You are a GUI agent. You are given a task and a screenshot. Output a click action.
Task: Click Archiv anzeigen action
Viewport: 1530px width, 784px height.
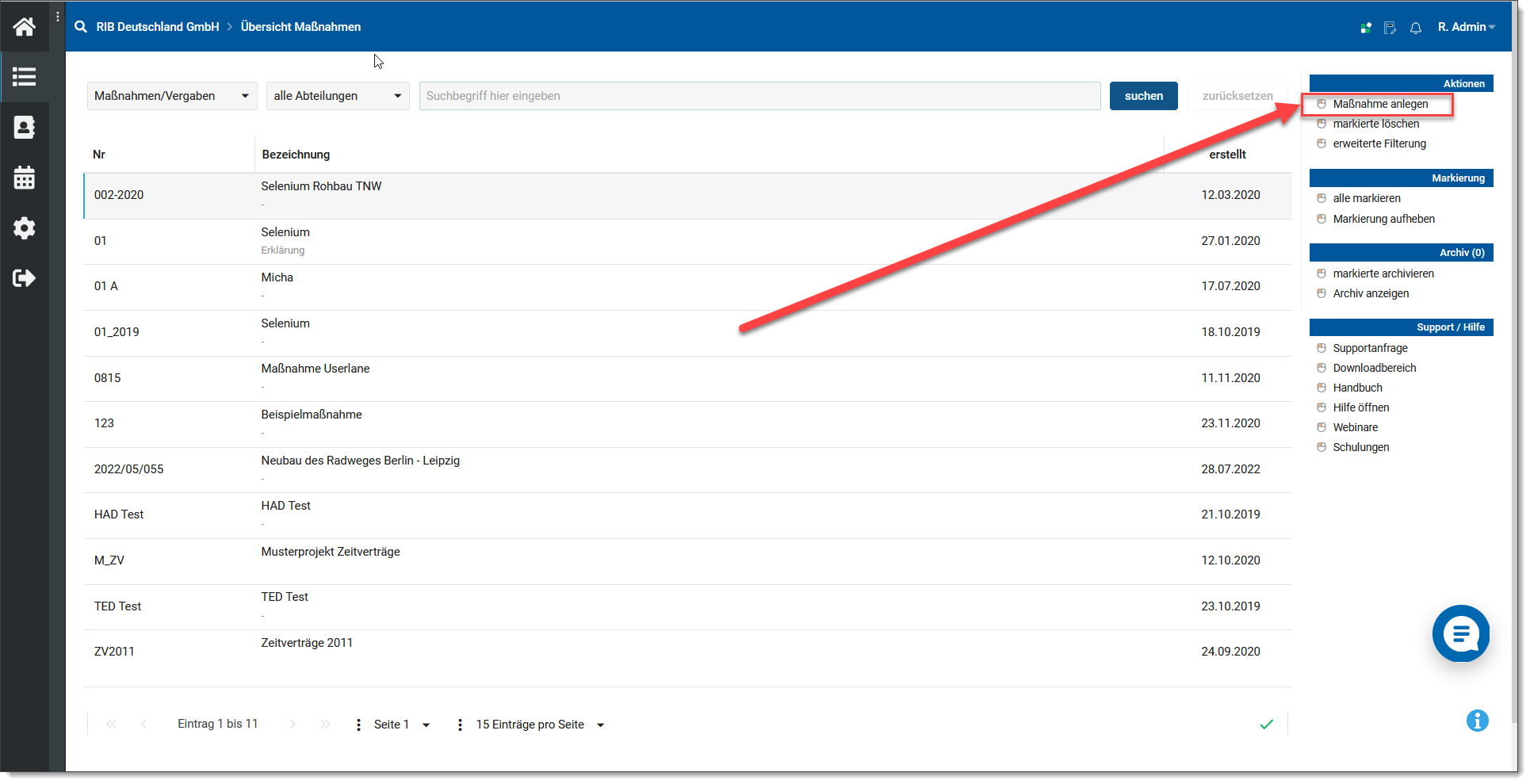pyautogui.click(x=1370, y=293)
